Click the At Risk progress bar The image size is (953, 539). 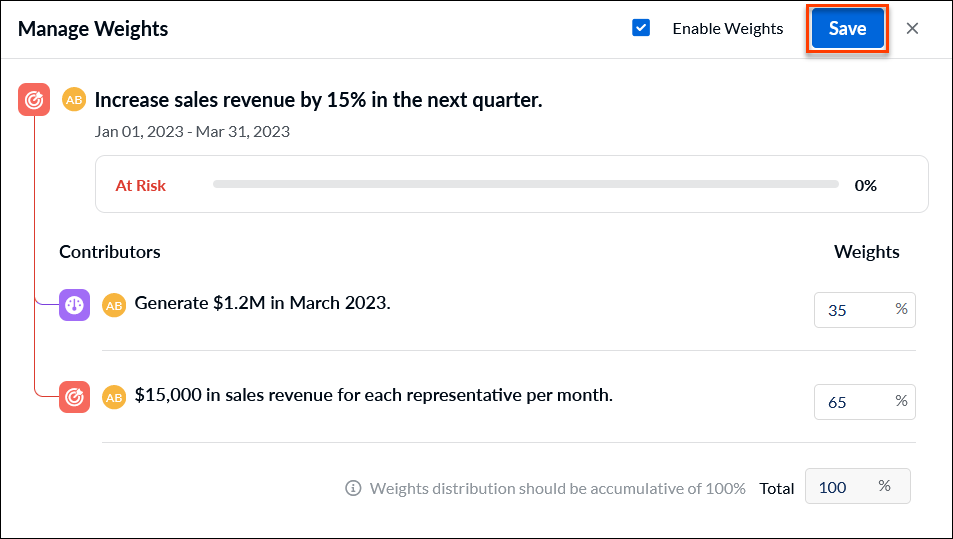[526, 184]
